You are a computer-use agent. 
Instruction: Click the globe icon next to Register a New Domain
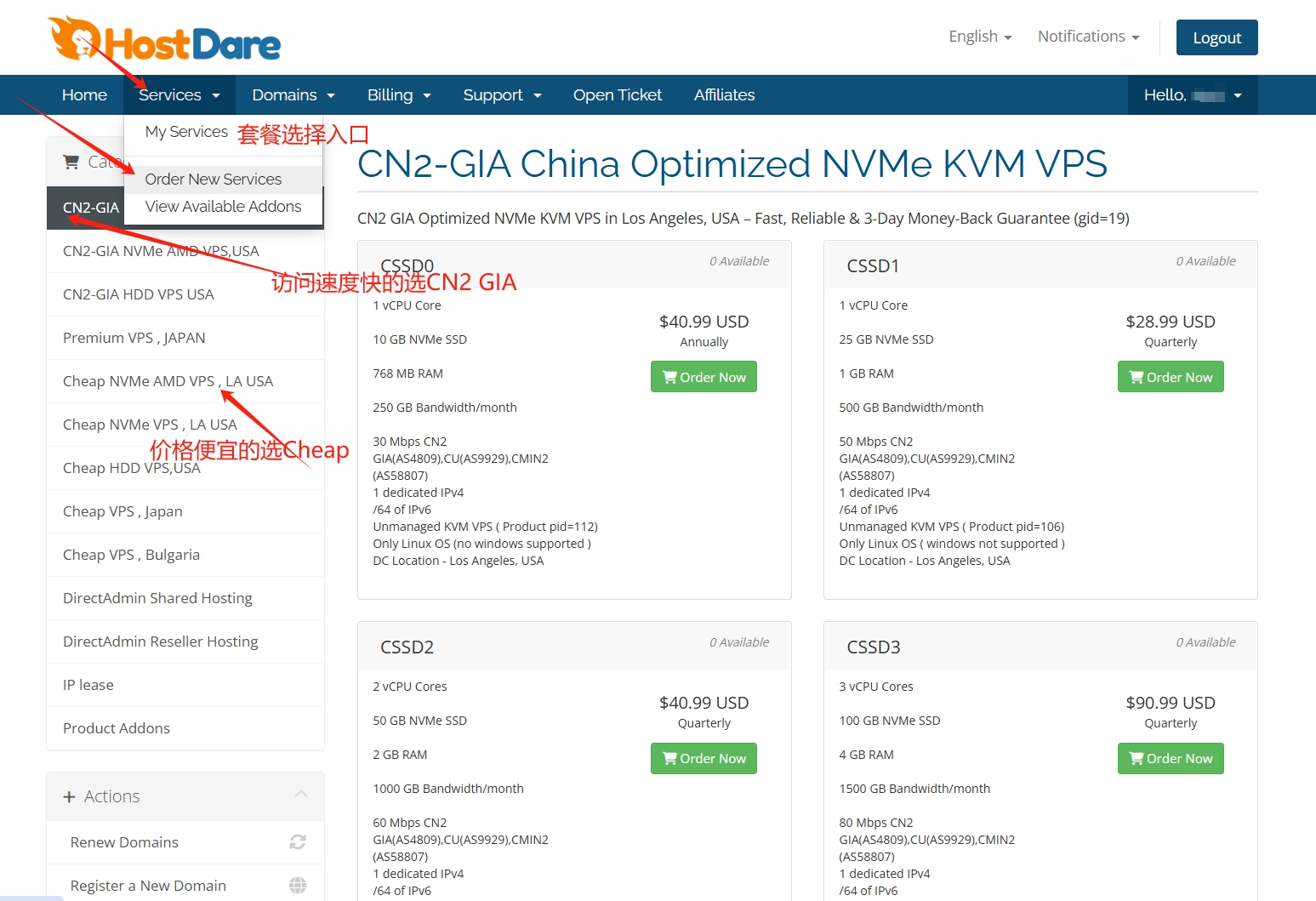[x=298, y=885]
